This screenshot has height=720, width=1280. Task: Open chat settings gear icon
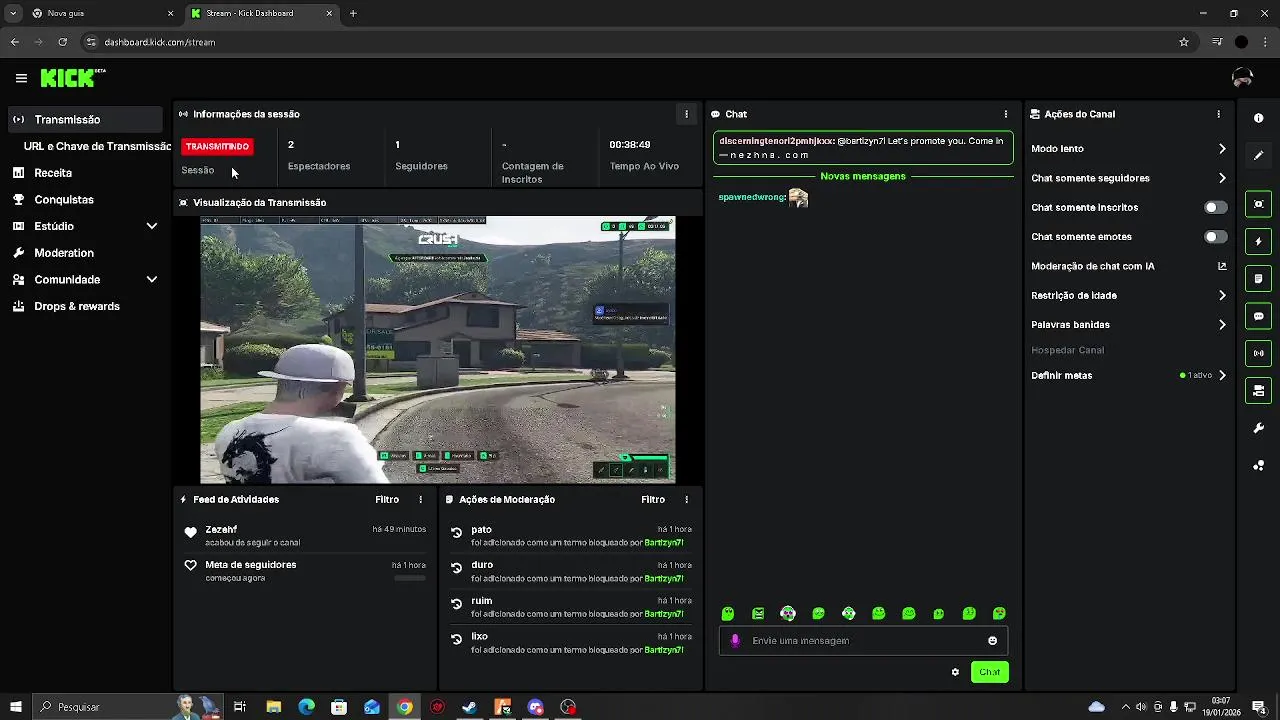[955, 672]
